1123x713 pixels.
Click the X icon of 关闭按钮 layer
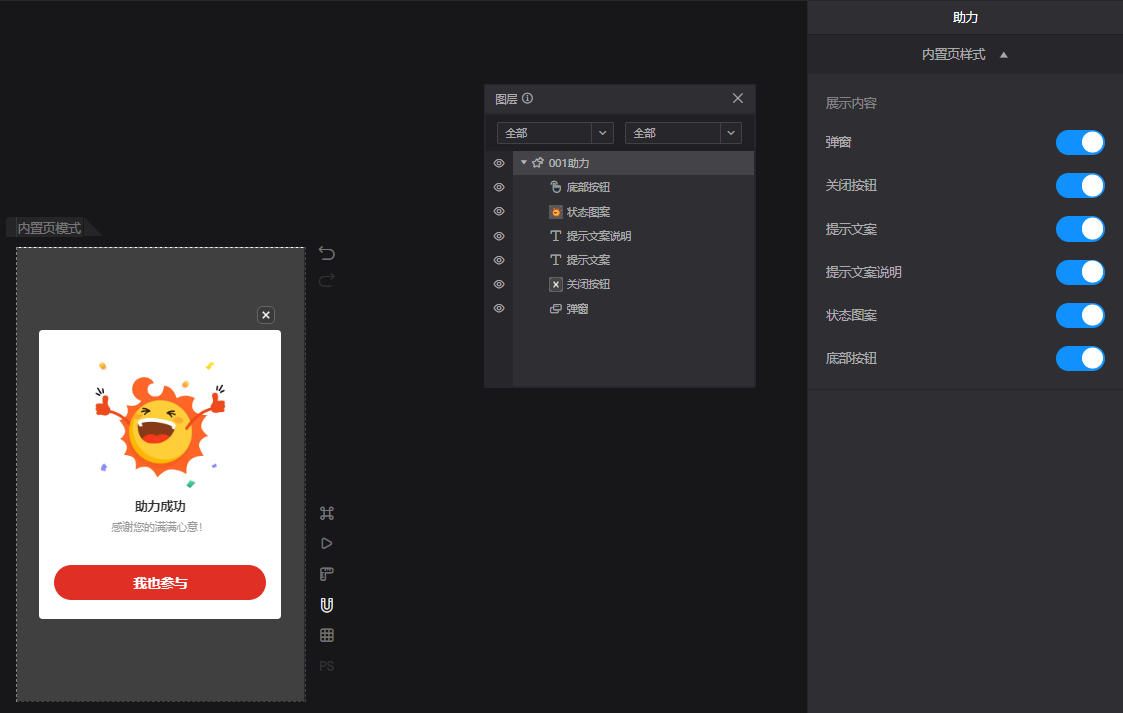[x=556, y=284]
